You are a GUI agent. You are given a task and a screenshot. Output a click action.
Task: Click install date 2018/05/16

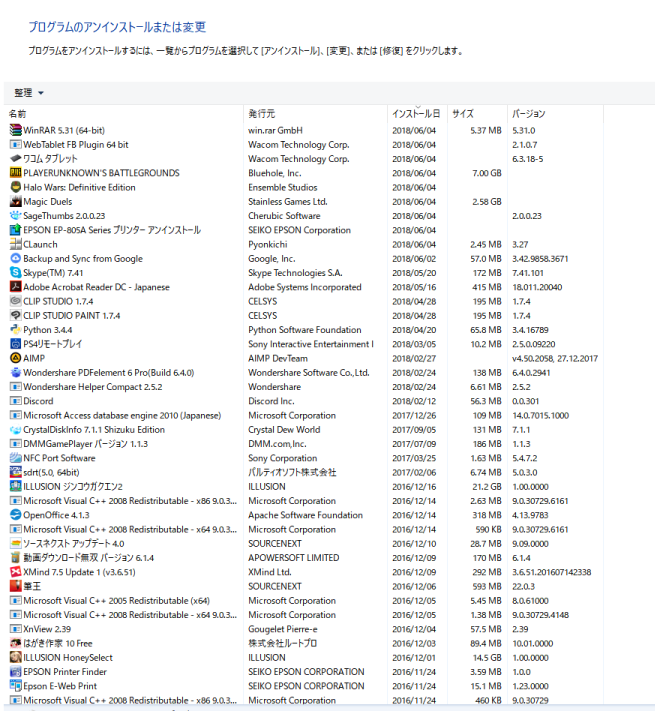click(414, 287)
